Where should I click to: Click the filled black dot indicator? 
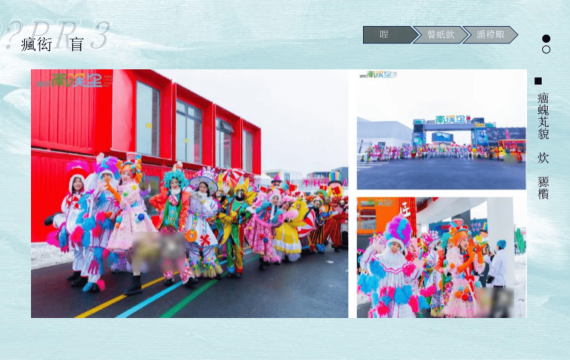click(546, 39)
